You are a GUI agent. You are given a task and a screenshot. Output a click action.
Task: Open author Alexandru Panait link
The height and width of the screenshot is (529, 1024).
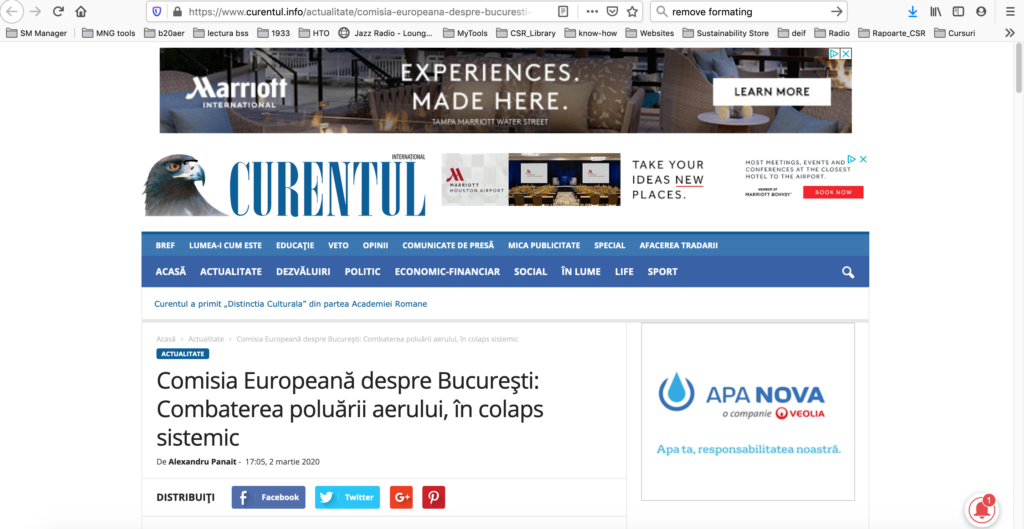pyautogui.click(x=203, y=462)
